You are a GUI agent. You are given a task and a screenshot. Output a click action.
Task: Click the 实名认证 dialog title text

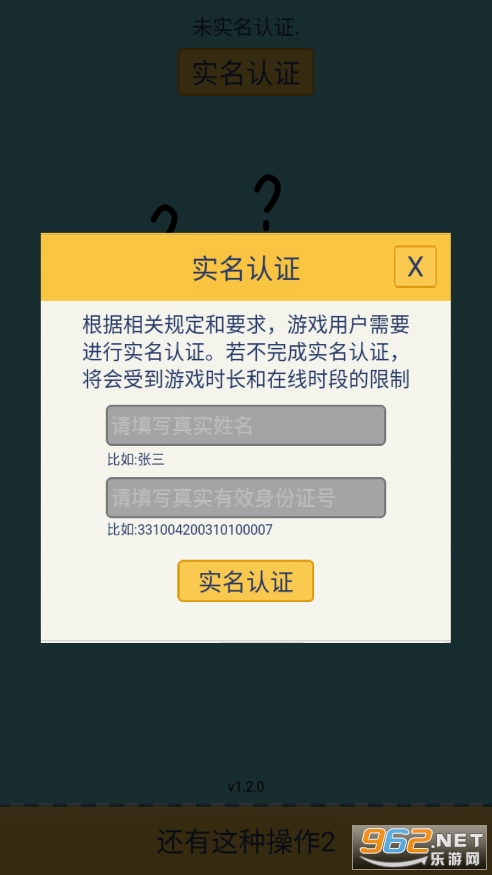246,268
